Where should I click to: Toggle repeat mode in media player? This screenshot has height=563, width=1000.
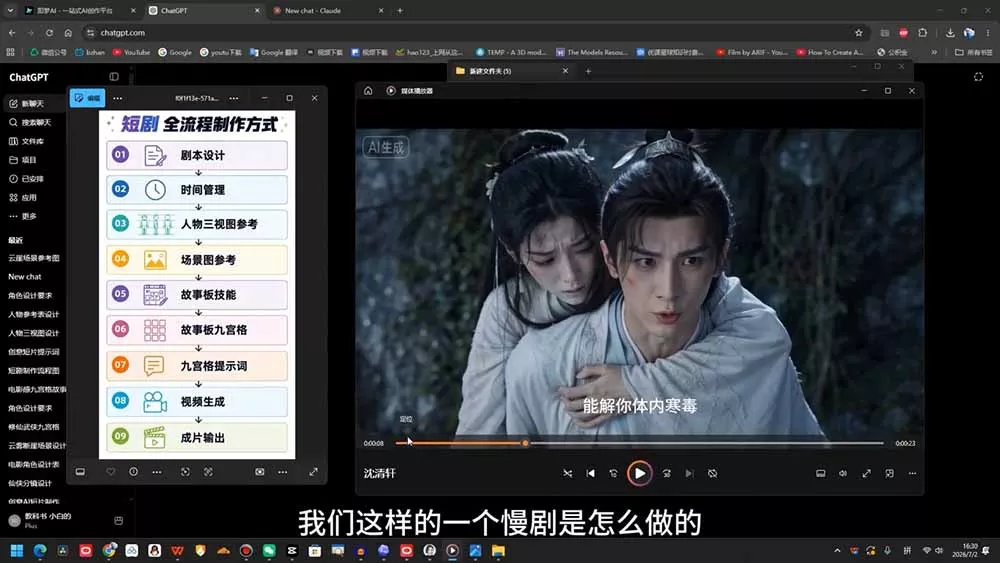click(x=712, y=474)
